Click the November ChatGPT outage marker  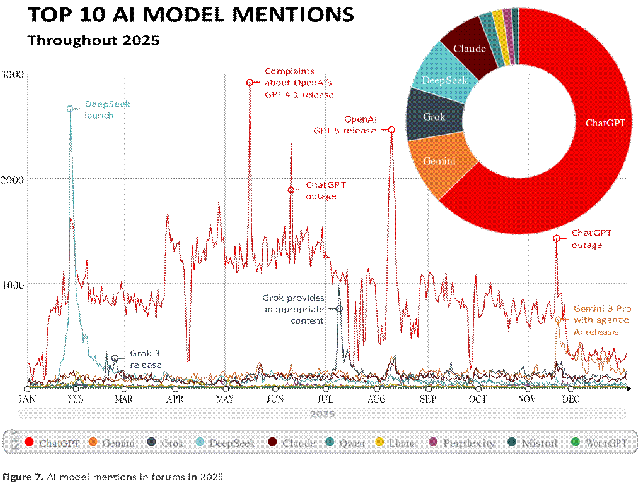(556, 238)
